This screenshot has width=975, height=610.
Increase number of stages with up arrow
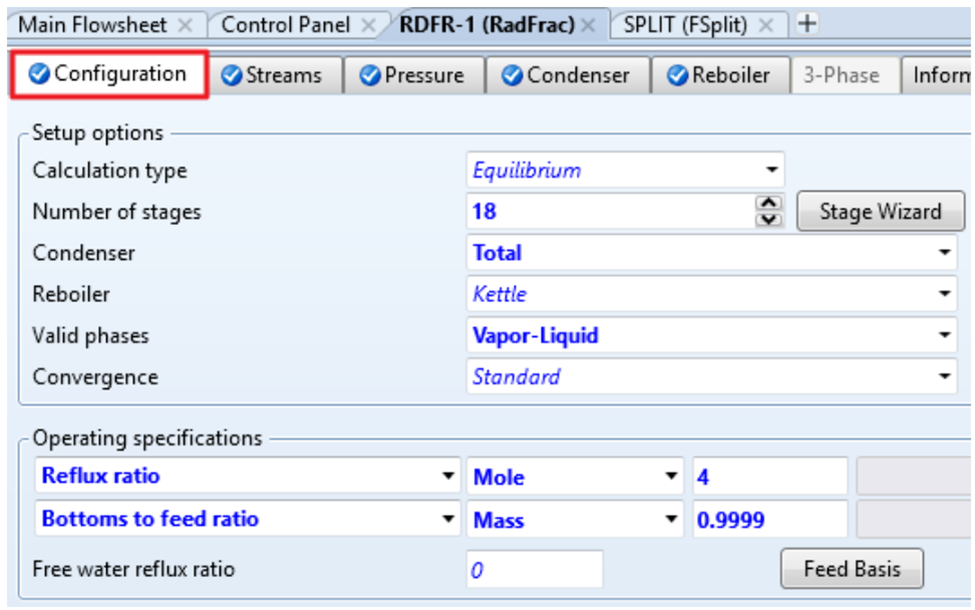[x=769, y=204]
